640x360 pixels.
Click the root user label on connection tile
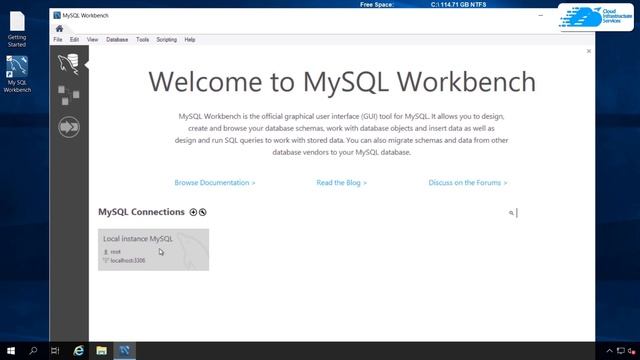(116, 252)
